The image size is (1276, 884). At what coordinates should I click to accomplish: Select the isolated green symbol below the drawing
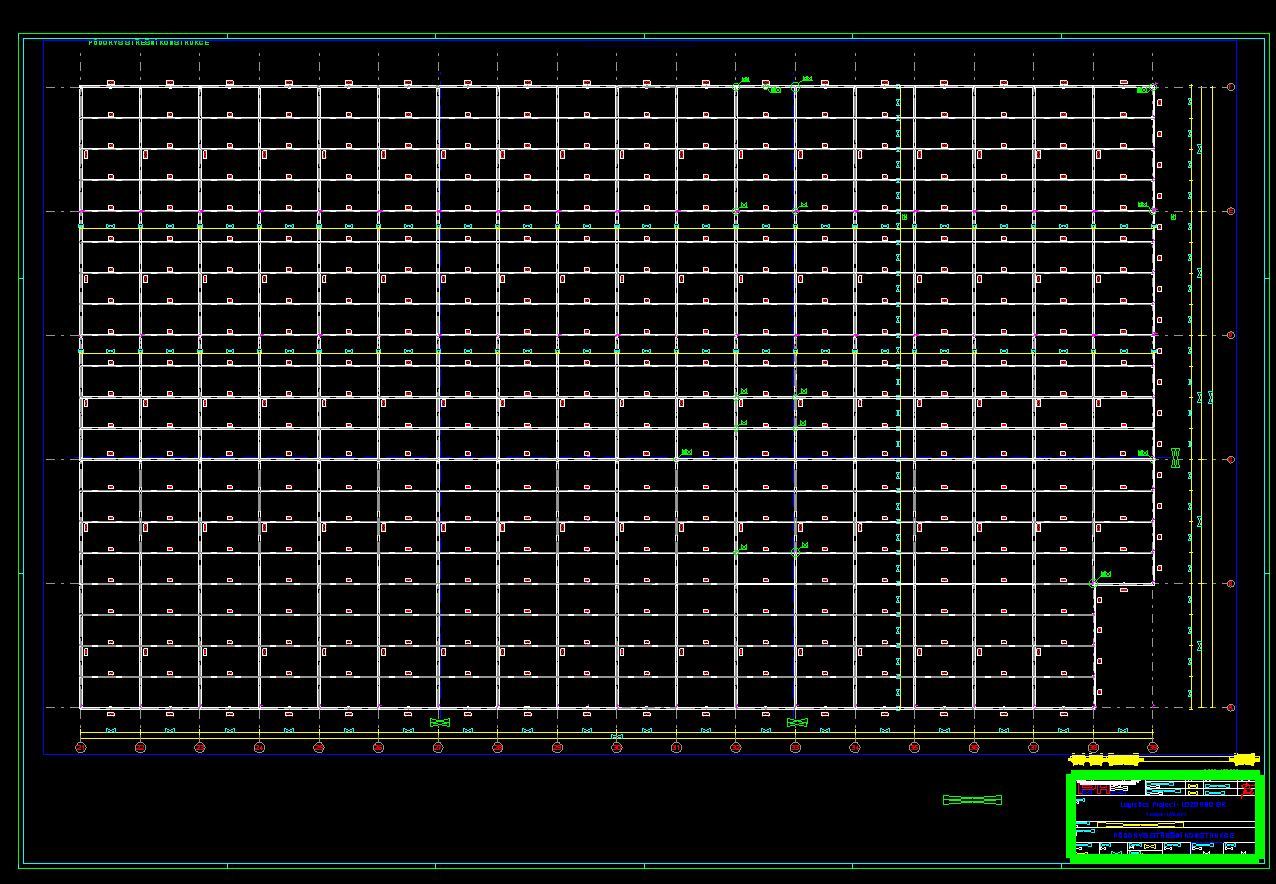coord(972,800)
